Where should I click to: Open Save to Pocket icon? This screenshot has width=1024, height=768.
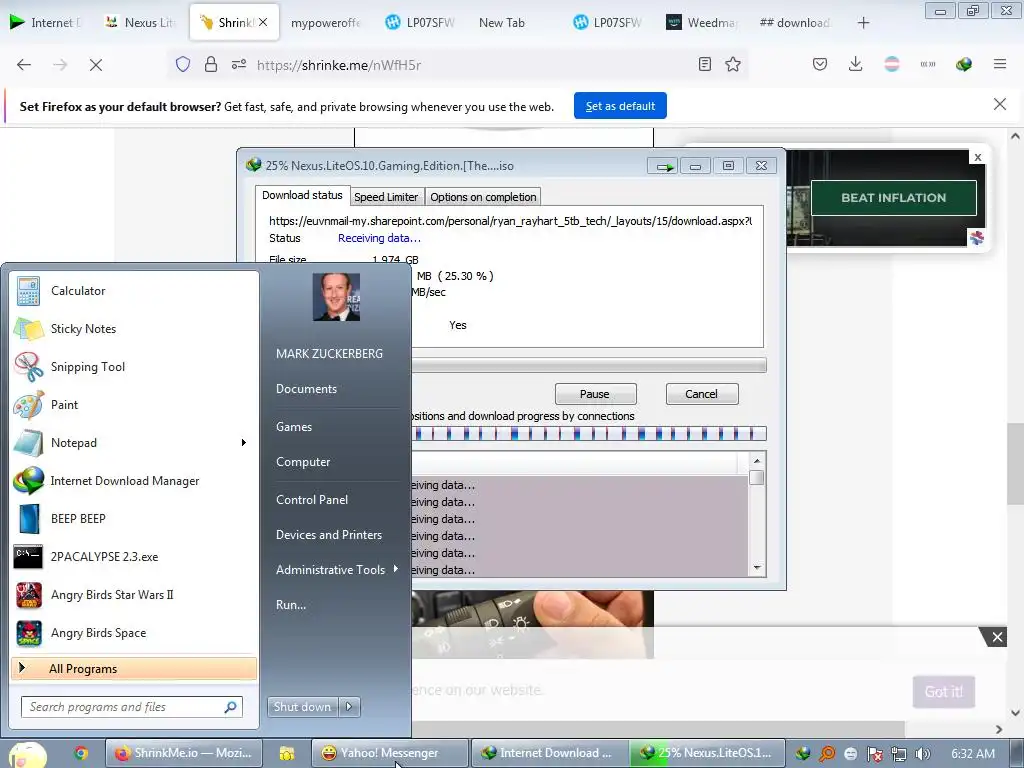pos(820,64)
